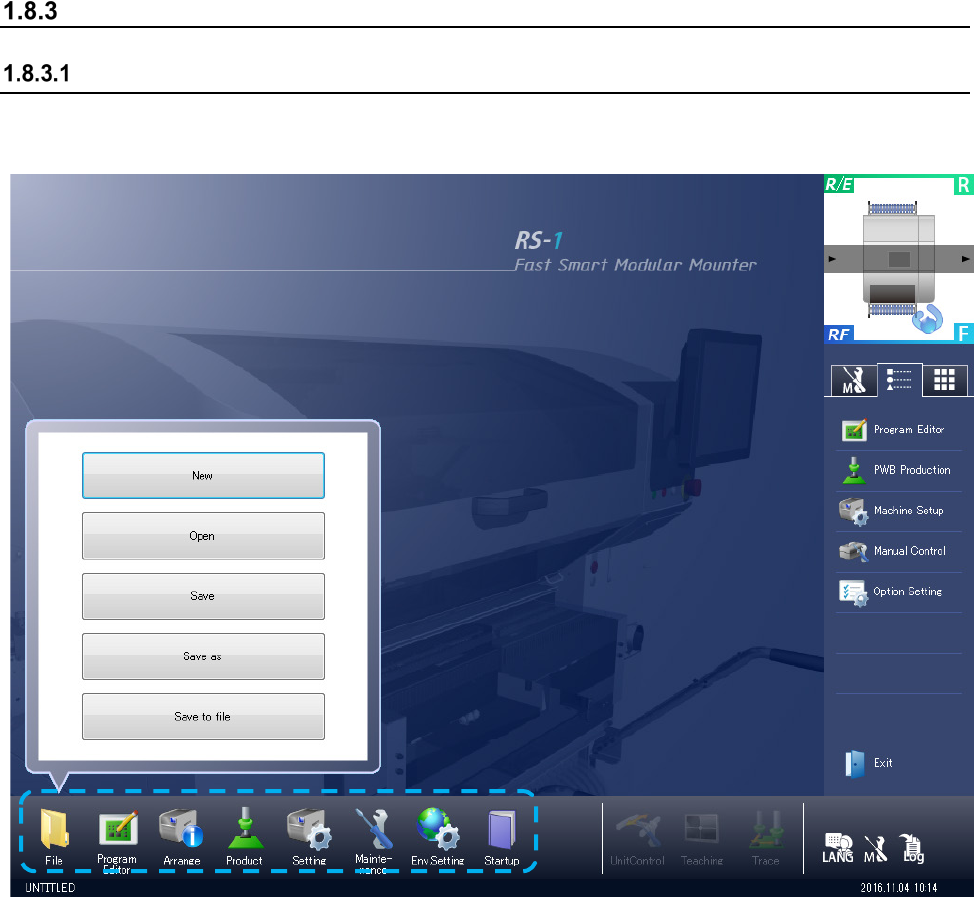
Task: Open the LANG language icon
Action: (x=838, y=849)
